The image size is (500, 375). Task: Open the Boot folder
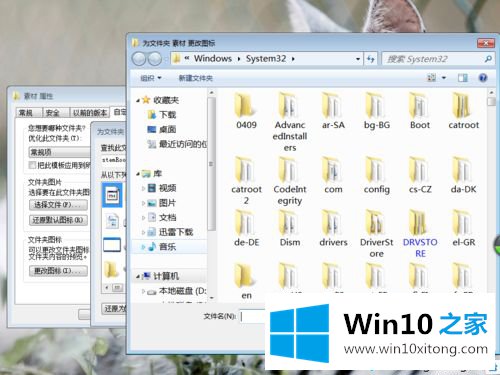tap(420, 111)
